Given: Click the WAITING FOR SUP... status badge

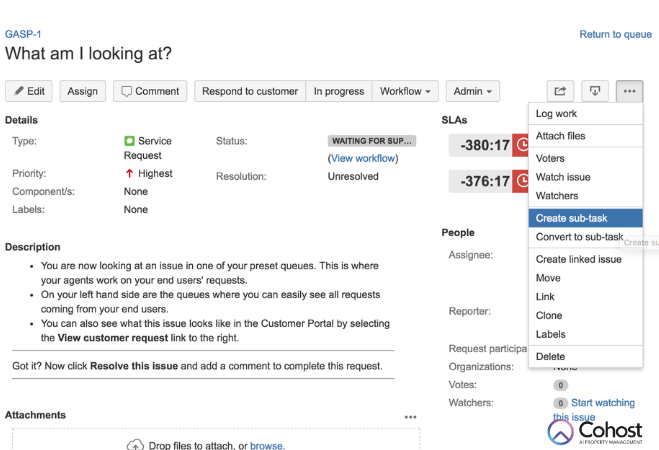Looking at the screenshot, I should tap(372, 141).
